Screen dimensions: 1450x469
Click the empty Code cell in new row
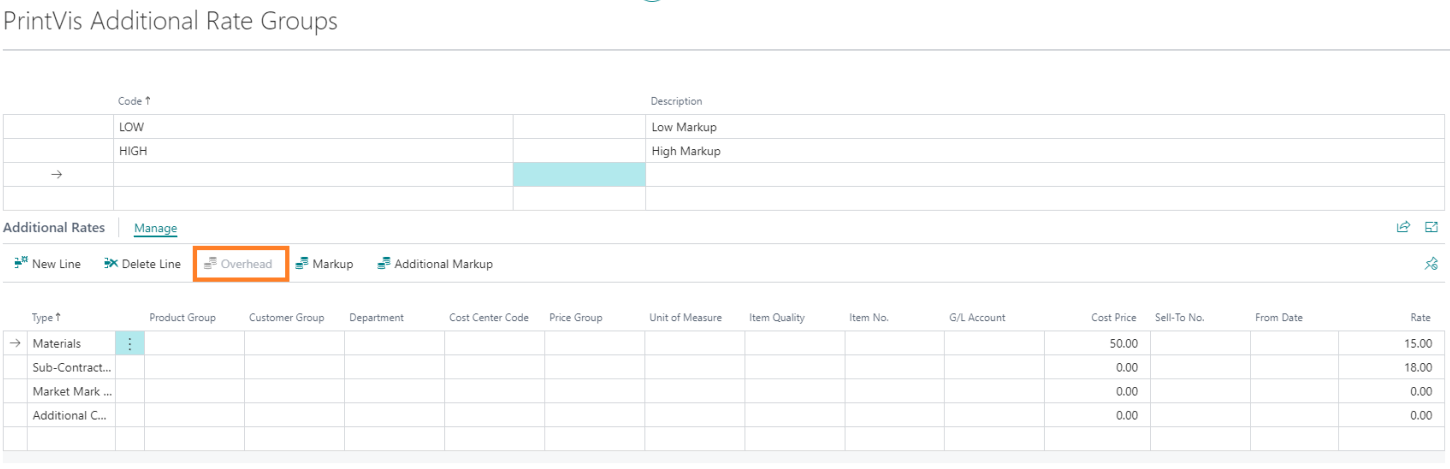click(x=313, y=175)
